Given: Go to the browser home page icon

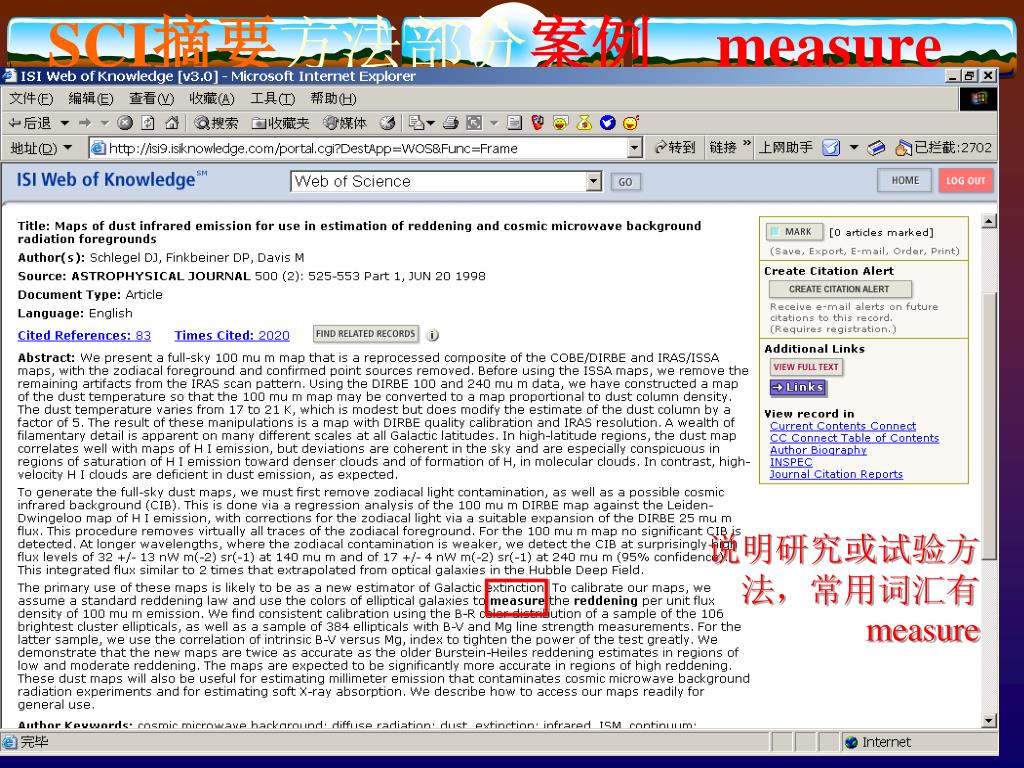Looking at the screenshot, I should point(172,123).
